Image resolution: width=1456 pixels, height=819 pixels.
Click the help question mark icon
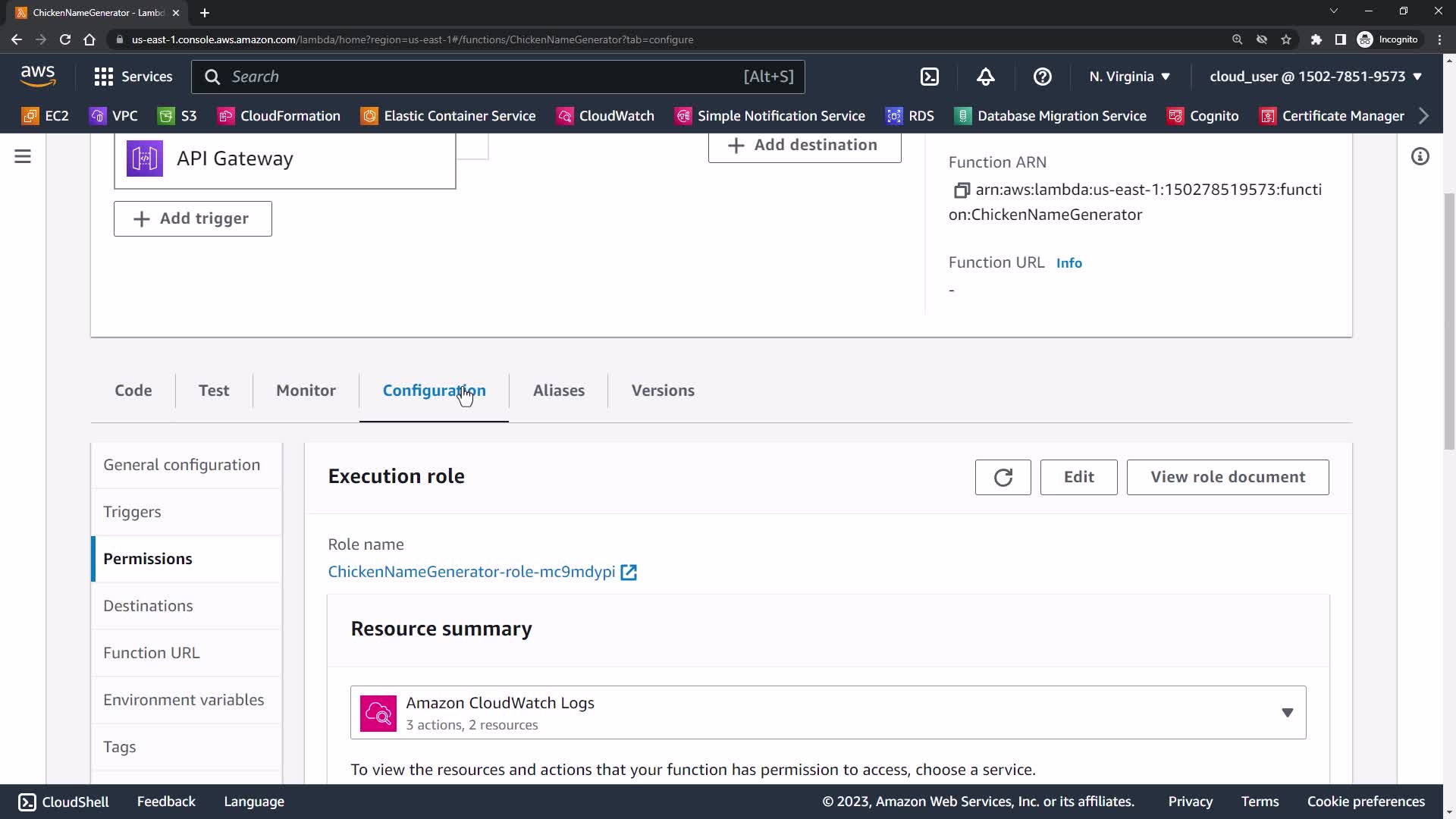[1042, 77]
